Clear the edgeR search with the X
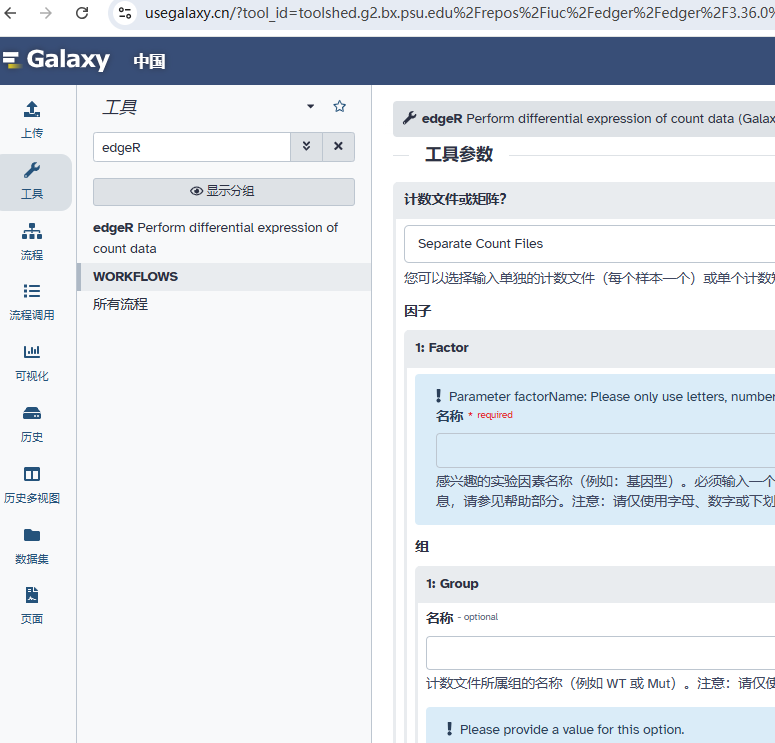Screen dimensions: 775x743 point(338,146)
